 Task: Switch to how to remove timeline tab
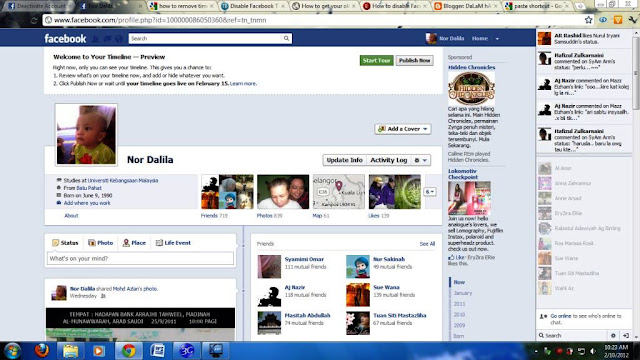(x=182, y=6)
